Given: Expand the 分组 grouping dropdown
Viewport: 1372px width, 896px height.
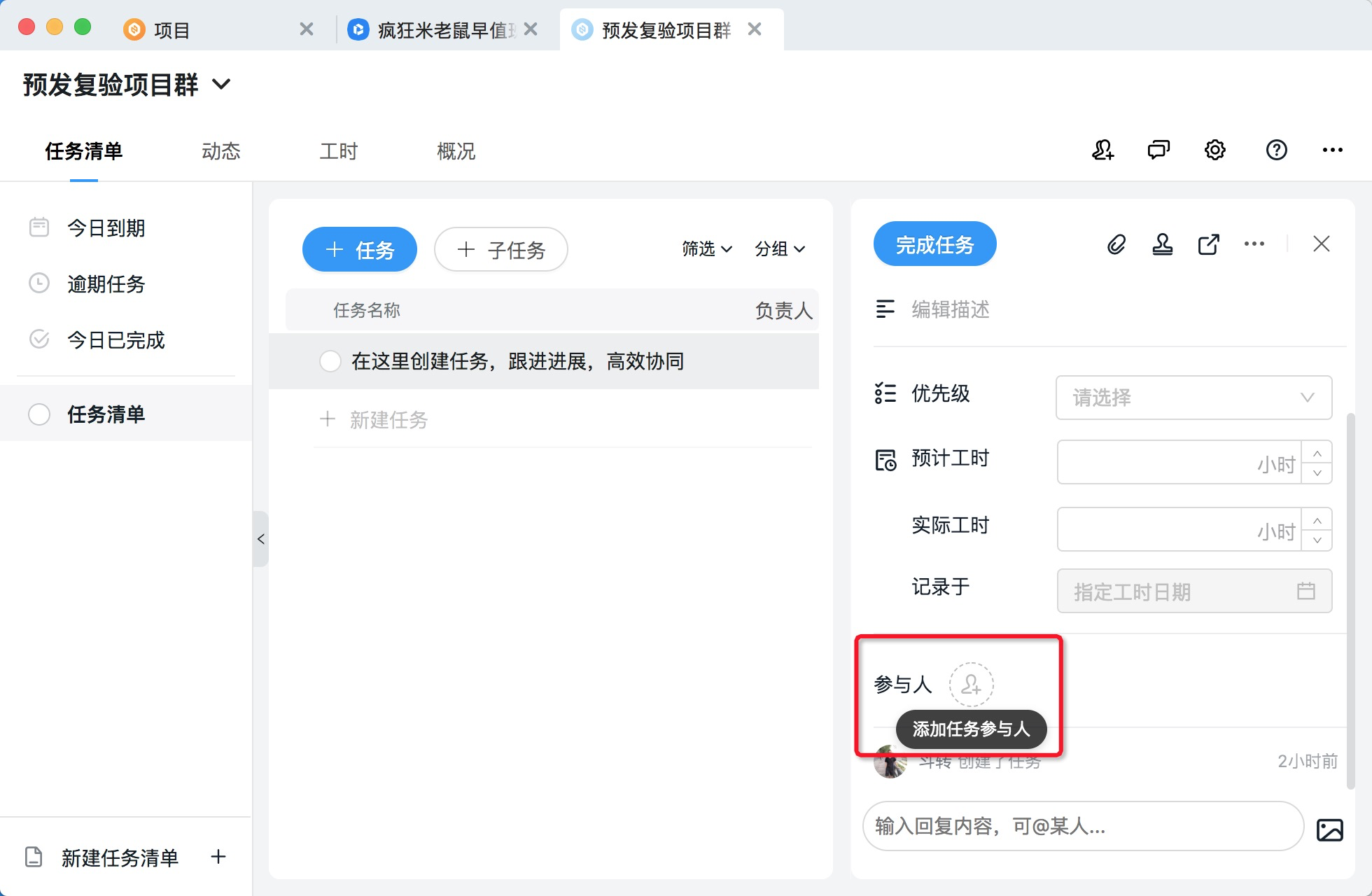Looking at the screenshot, I should coord(780,249).
